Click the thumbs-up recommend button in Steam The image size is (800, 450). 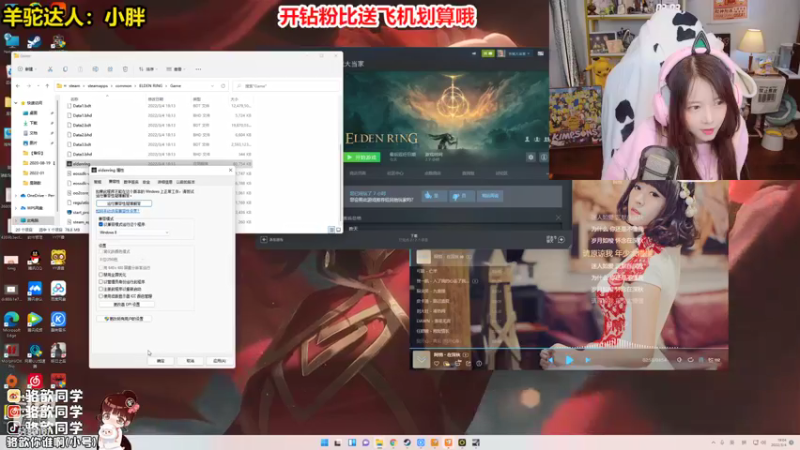click(434, 195)
